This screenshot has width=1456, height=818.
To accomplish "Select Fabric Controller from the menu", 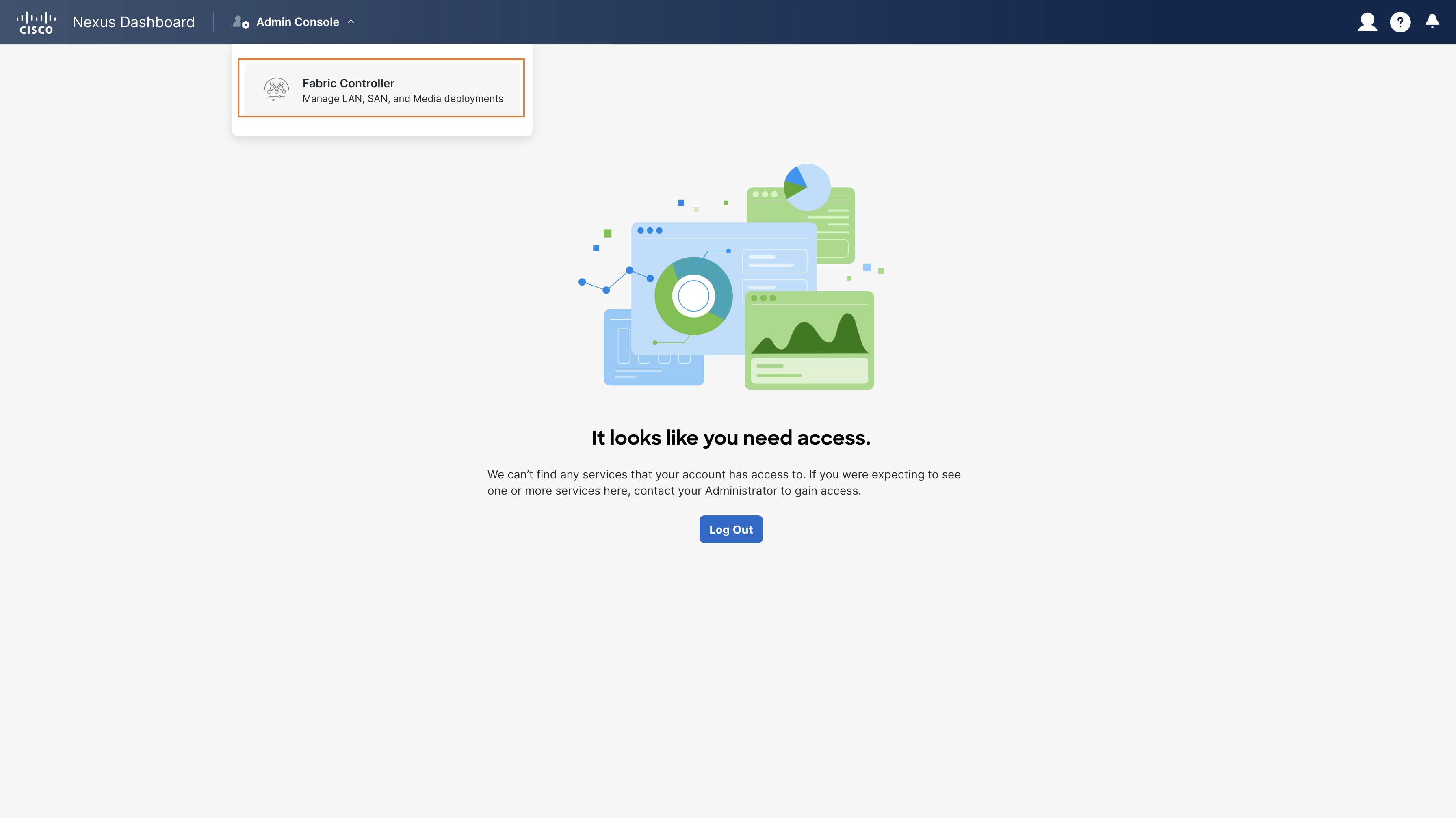I will tap(381, 89).
